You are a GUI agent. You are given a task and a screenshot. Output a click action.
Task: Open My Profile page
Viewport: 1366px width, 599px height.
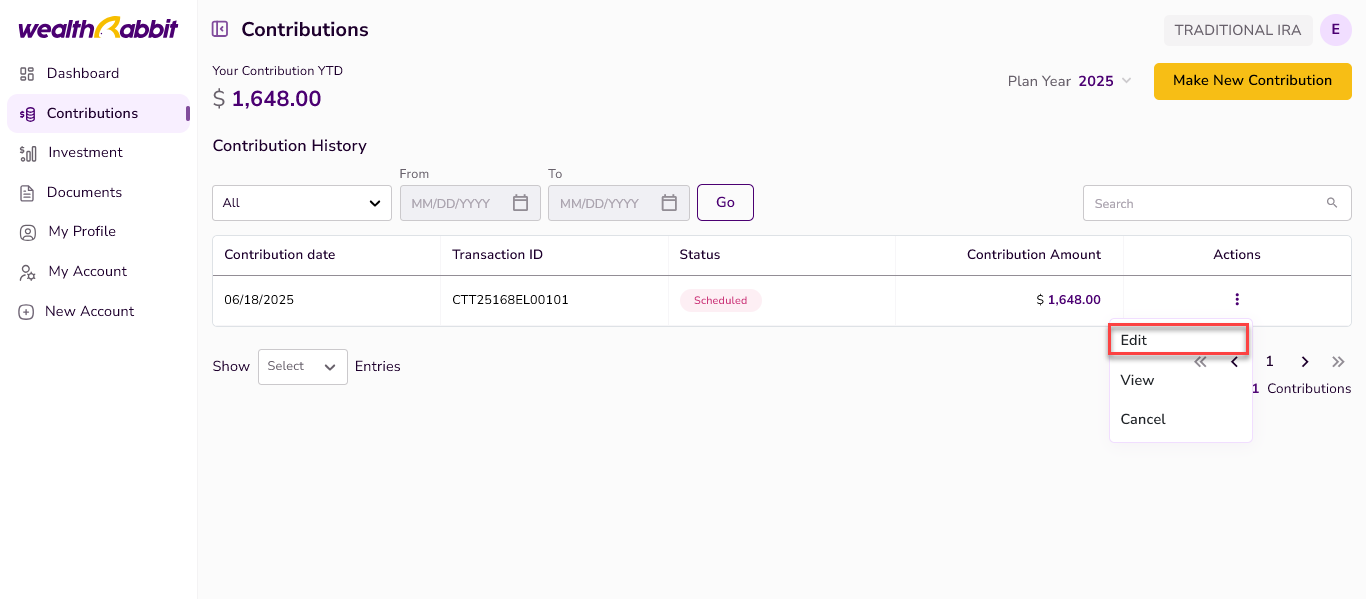click(81, 231)
